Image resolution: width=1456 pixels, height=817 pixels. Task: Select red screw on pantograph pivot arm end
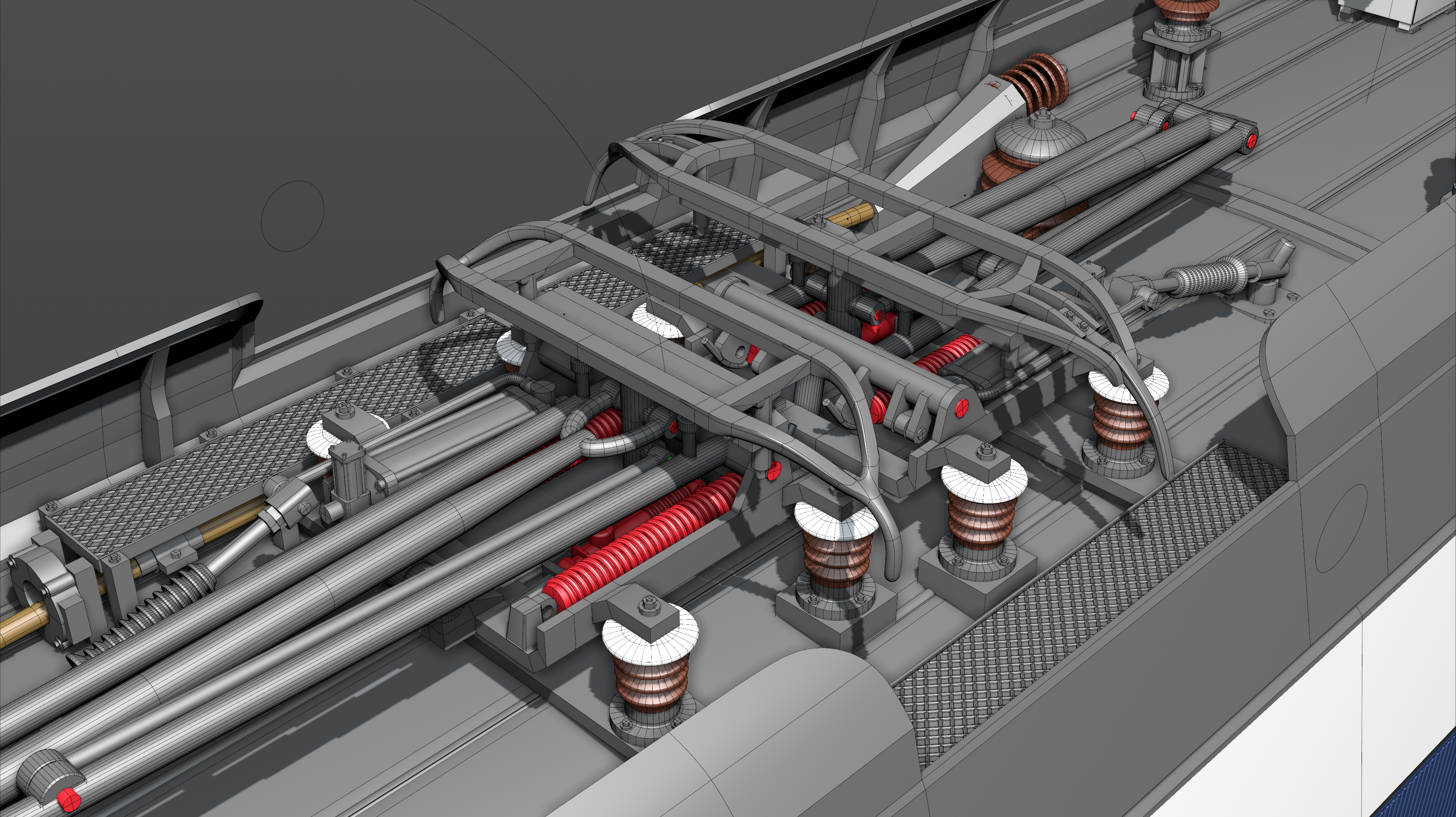(961, 407)
